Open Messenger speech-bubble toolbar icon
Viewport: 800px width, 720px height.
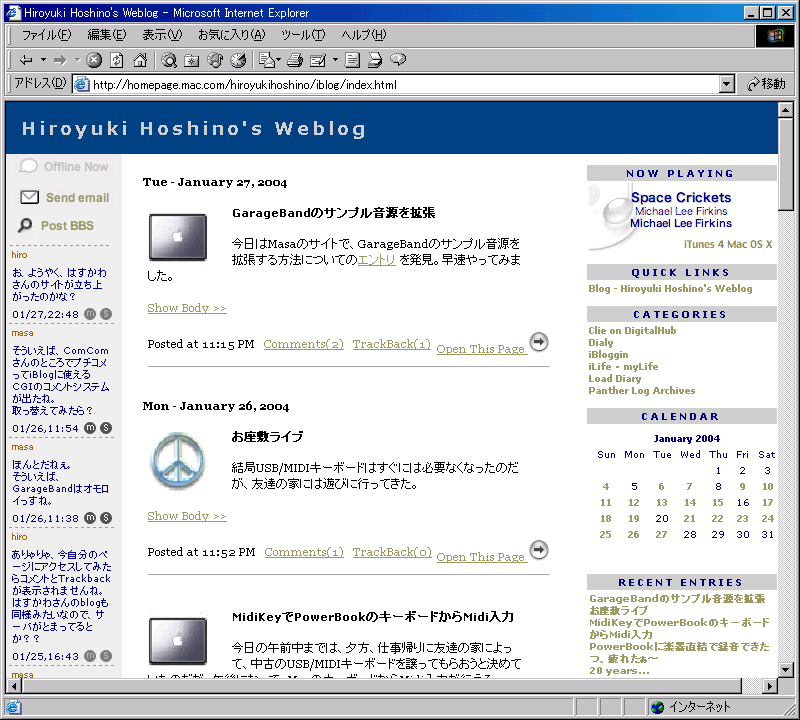pos(398,60)
